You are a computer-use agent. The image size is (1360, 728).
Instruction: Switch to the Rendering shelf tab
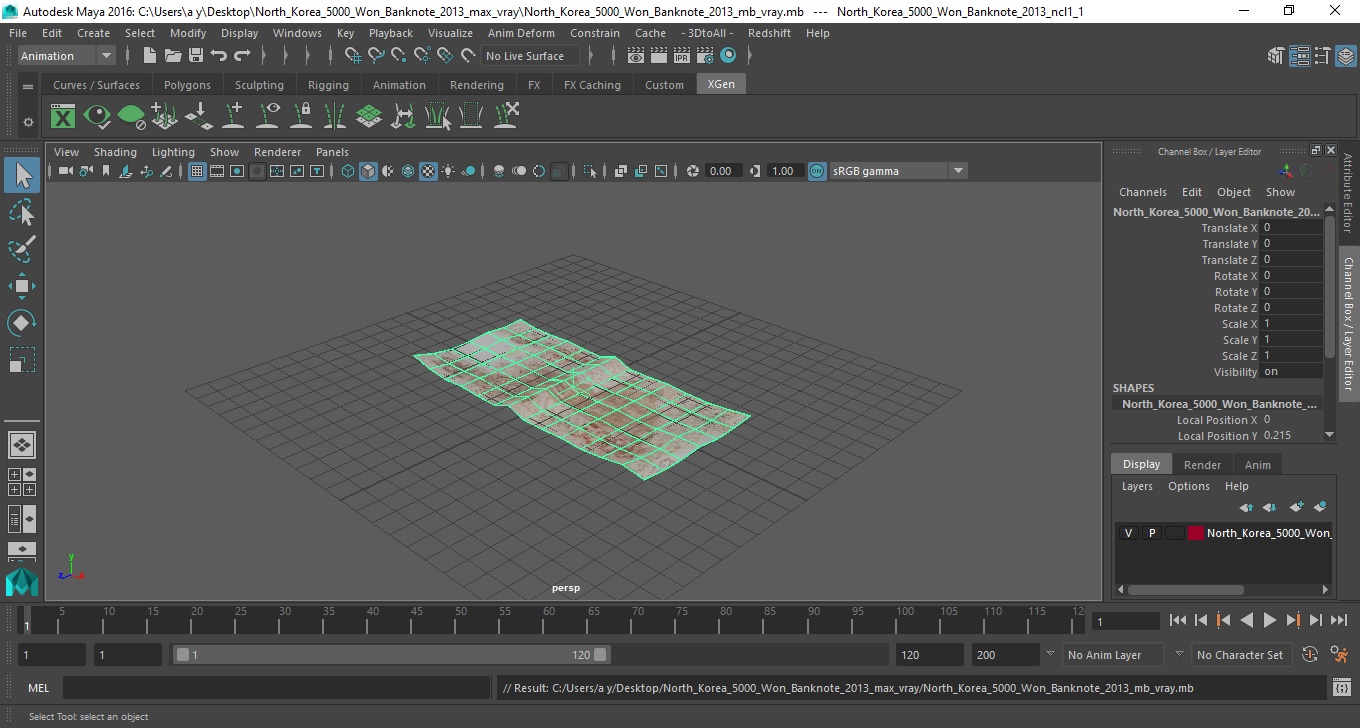[x=477, y=85]
